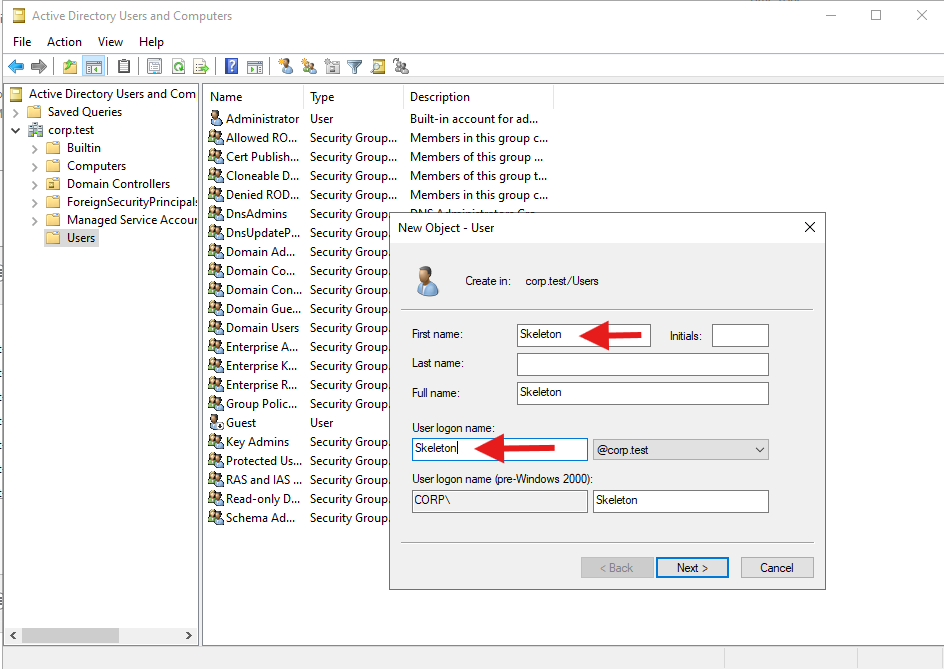Expand the Builtin container
The image size is (944, 669).
pos(34,149)
